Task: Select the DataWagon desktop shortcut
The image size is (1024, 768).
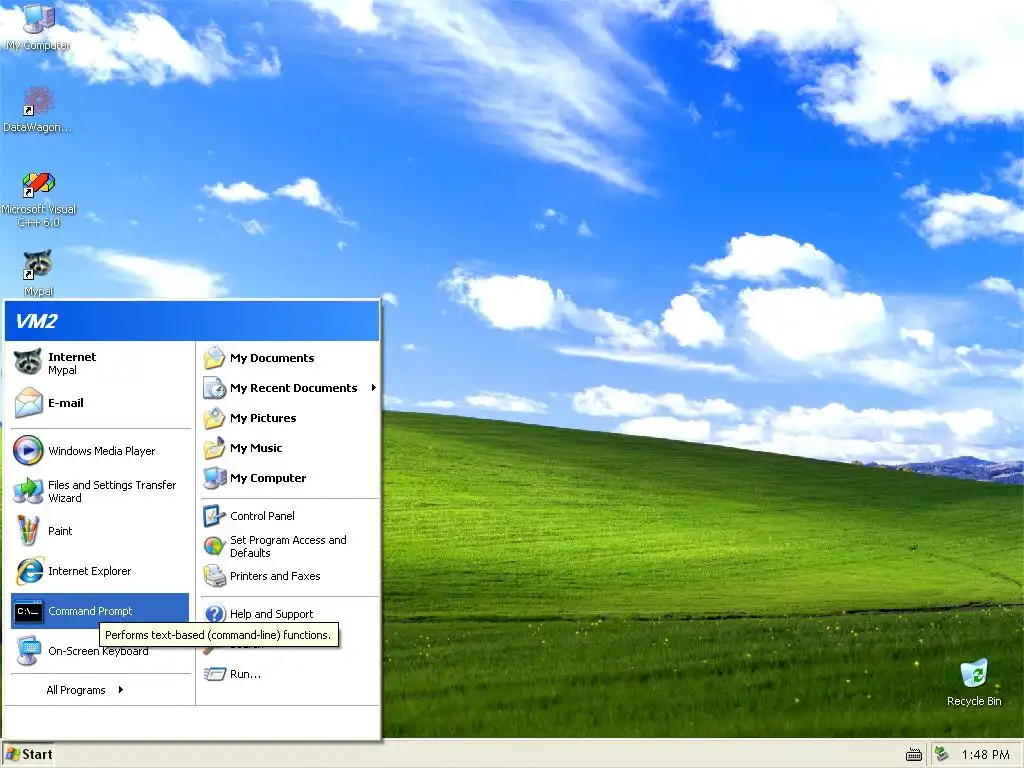Action: [x=38, y=110]
